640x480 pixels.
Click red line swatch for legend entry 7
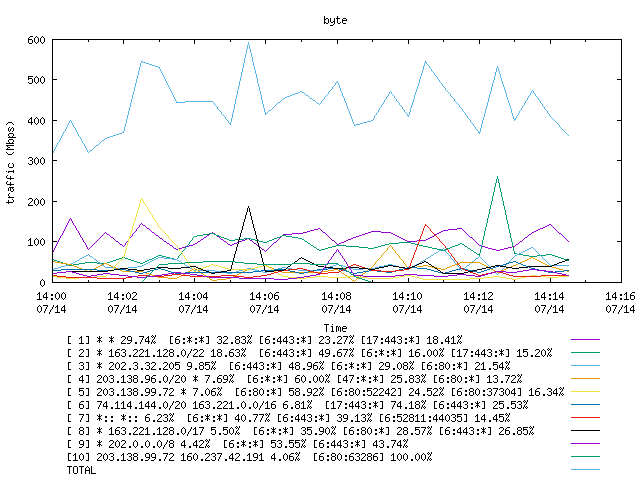pyautogui.click(x=585, y=418)
